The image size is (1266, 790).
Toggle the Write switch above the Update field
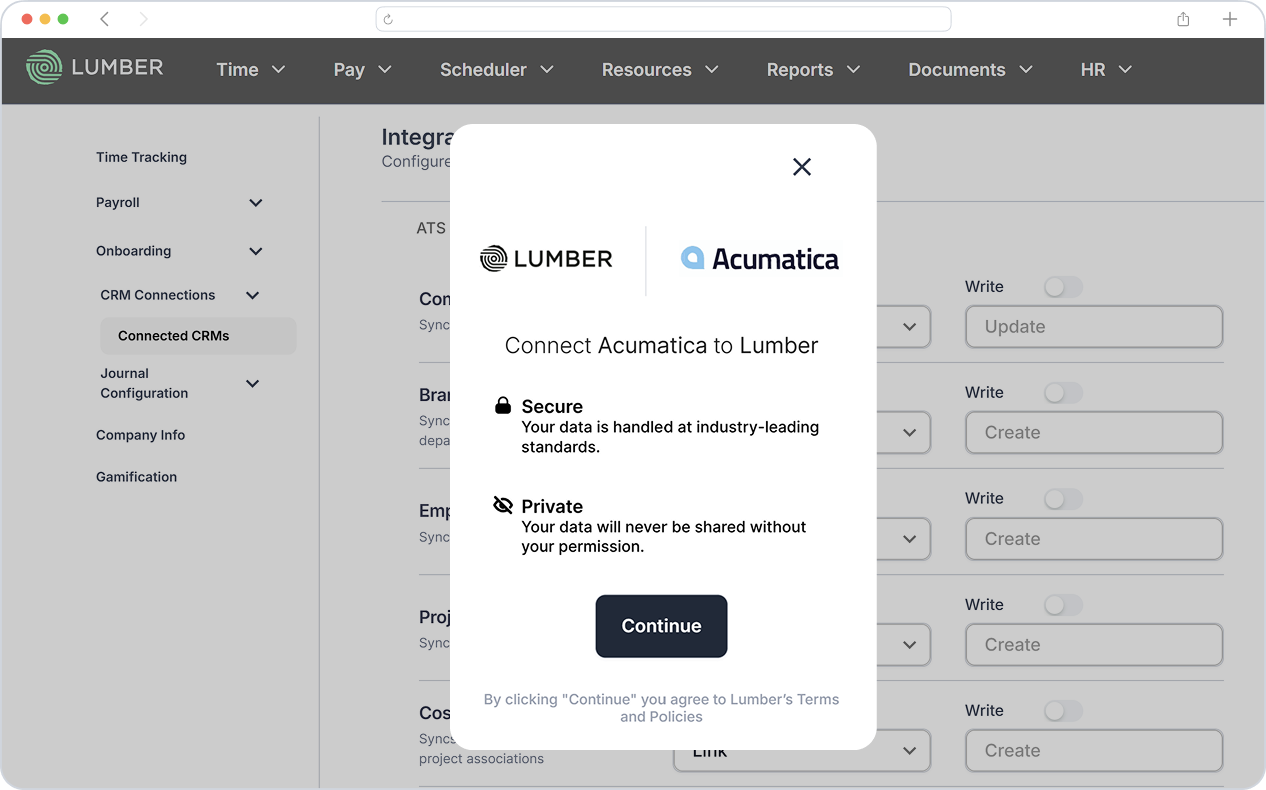(x=1063, y=287)
